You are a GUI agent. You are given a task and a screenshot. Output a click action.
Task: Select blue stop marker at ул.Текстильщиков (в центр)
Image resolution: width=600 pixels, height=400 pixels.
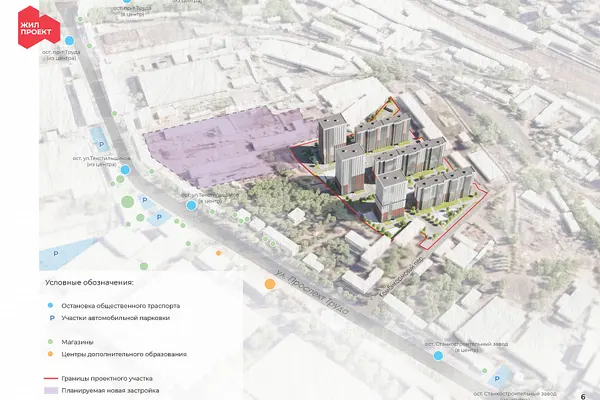[191, 206]
